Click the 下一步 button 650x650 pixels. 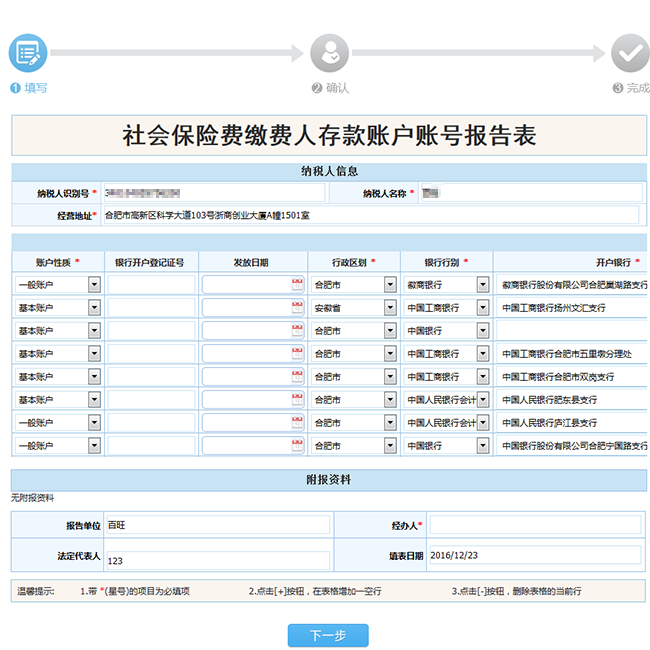(328, 635)
